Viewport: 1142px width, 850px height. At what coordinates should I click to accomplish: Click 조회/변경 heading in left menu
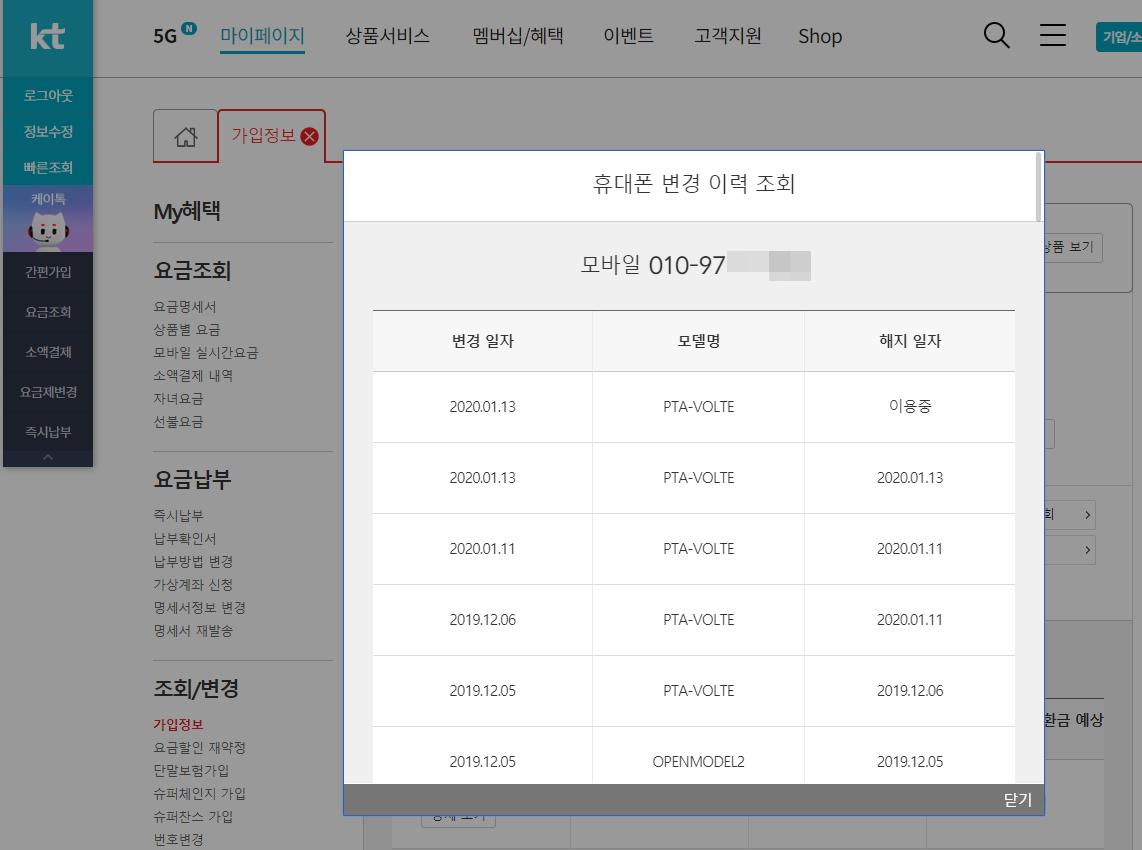pyautogui.click(x=196, y=688)
